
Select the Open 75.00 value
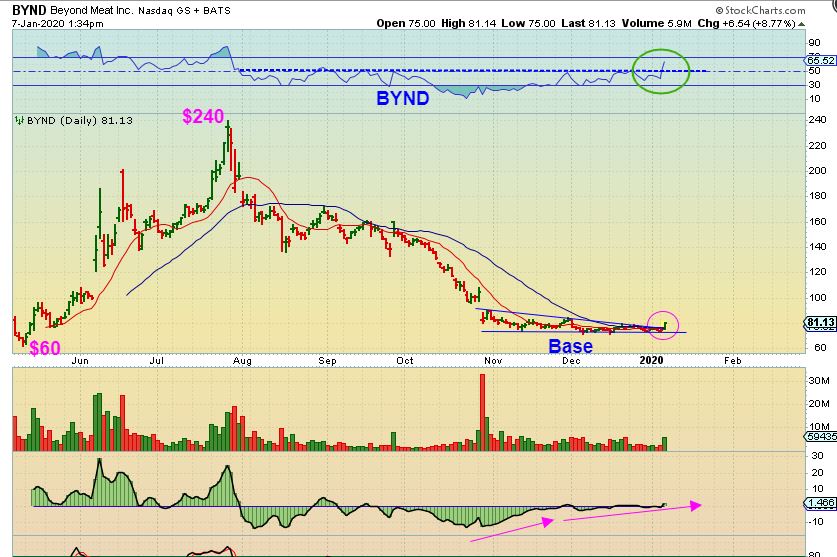[406, 23]
